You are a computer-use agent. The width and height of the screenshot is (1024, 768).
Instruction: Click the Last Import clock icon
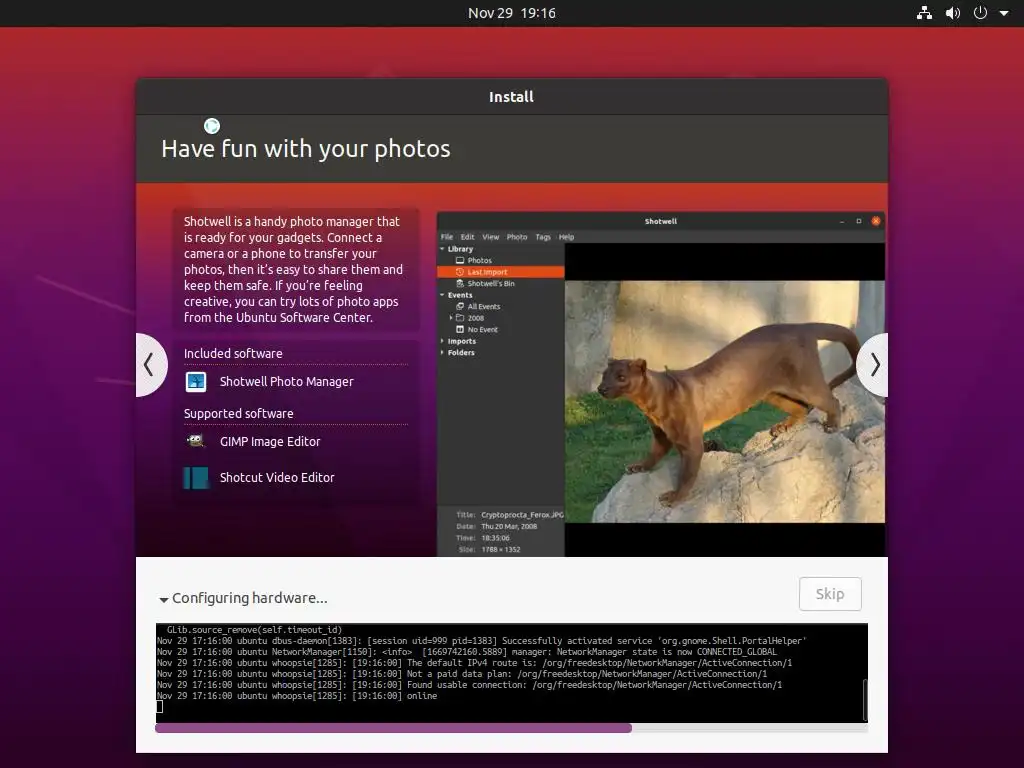(460, 272)
